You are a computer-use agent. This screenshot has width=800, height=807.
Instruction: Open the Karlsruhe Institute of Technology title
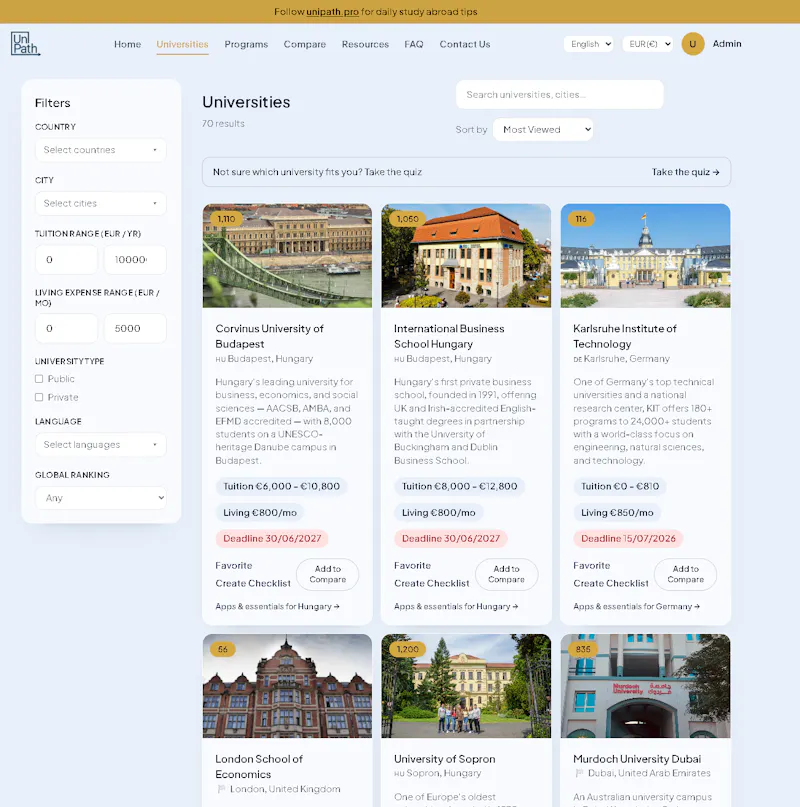624,336
